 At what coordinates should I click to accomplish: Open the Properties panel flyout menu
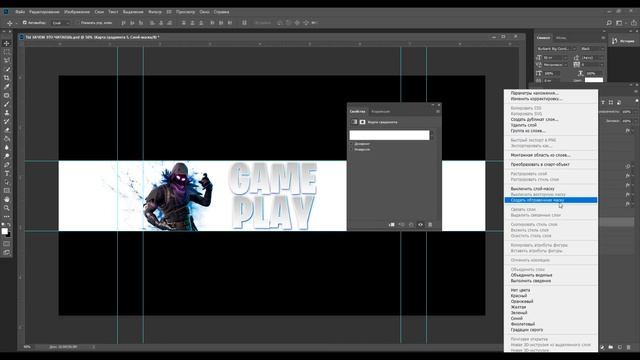[438, 111]
